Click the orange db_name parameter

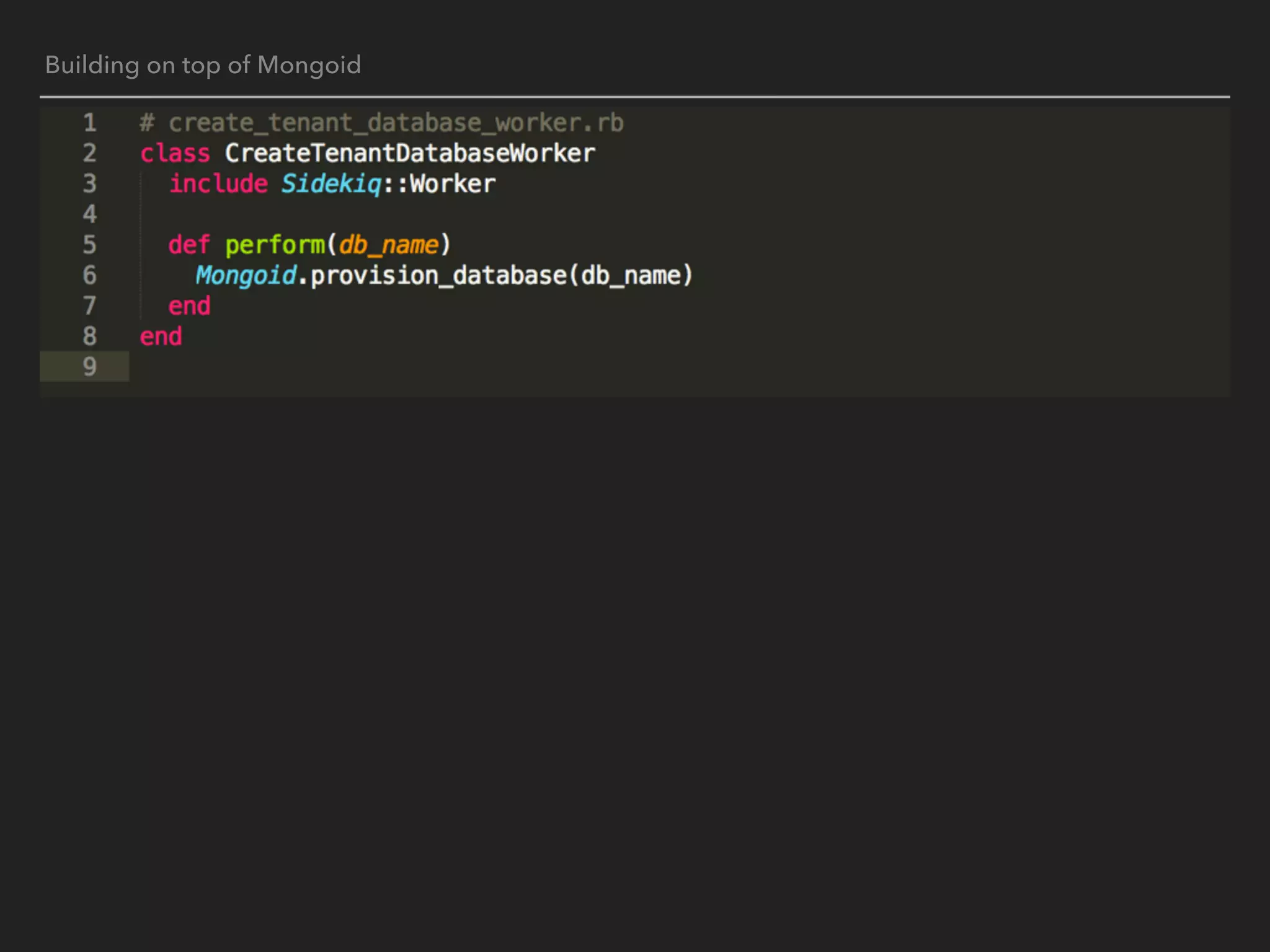tap(389, 245)
